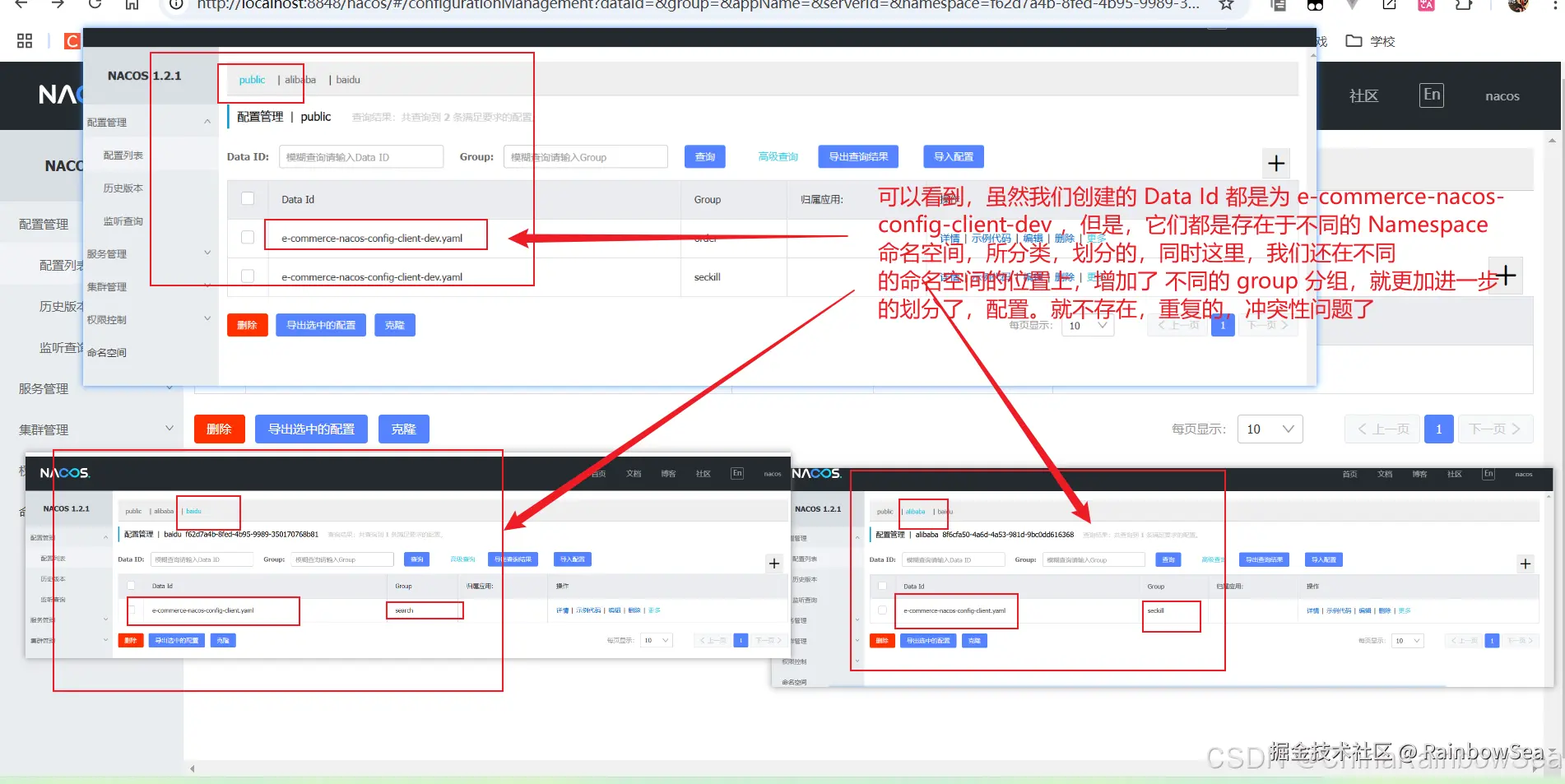Click the plus icon on the main background page
The image size is (1565, 784).
pos(1507,275)
